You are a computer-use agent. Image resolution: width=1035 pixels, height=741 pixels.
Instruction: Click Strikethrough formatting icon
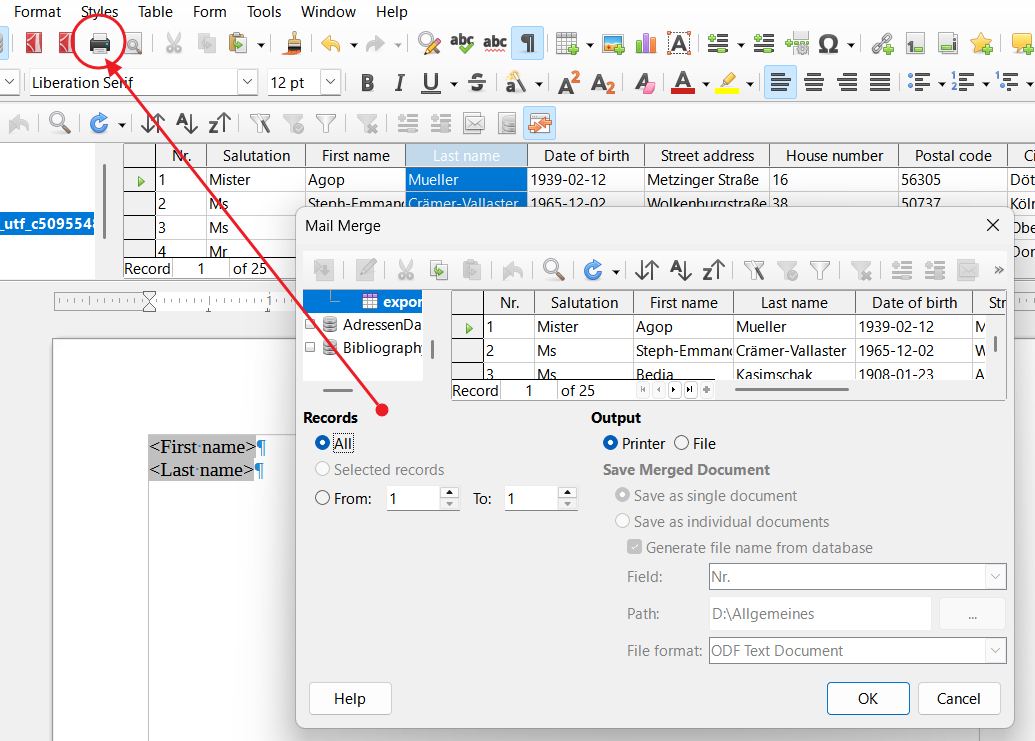pos(477,82)
